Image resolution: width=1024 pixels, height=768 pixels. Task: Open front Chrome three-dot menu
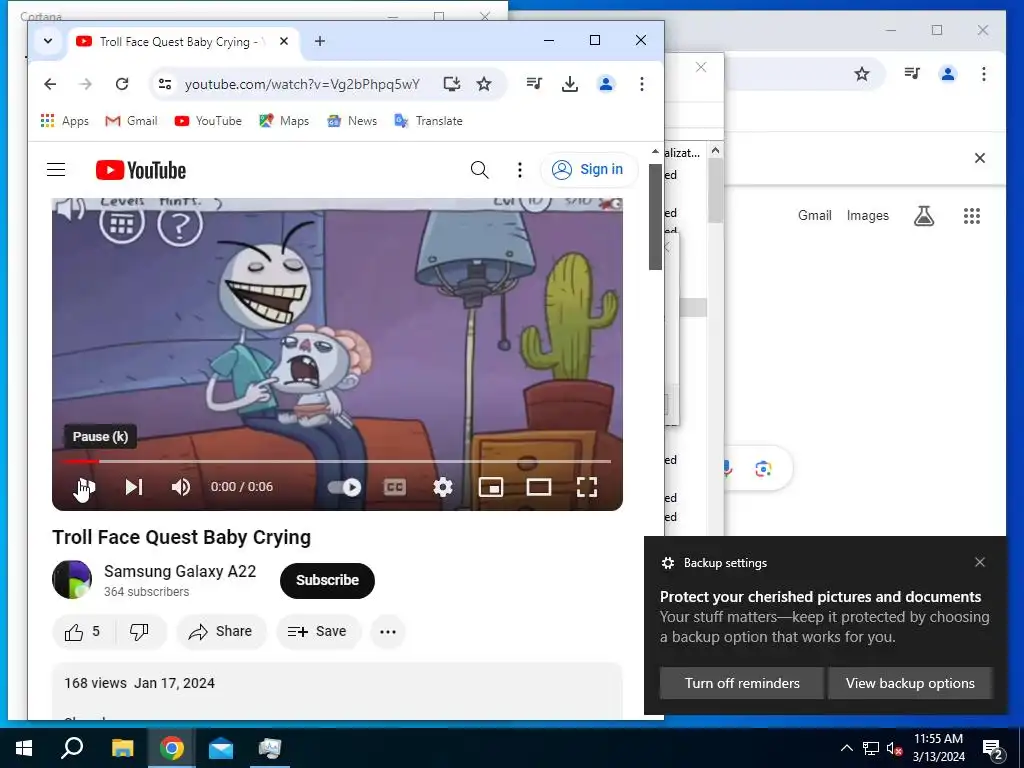tap(642, 84)
